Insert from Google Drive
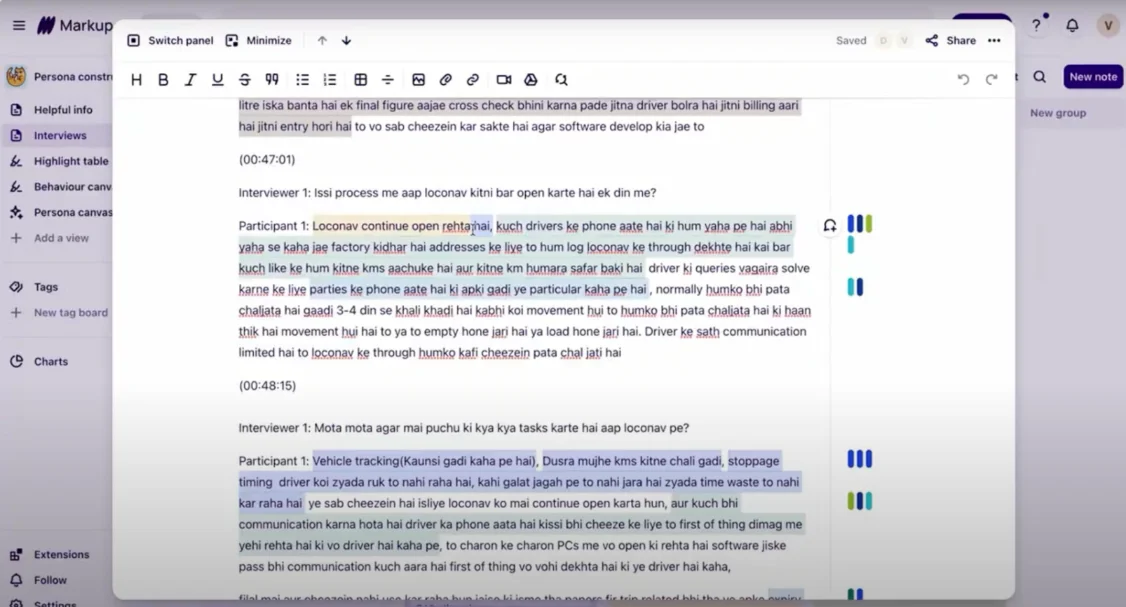This screenshot has width=1126, height=607. tap(531, 80)
